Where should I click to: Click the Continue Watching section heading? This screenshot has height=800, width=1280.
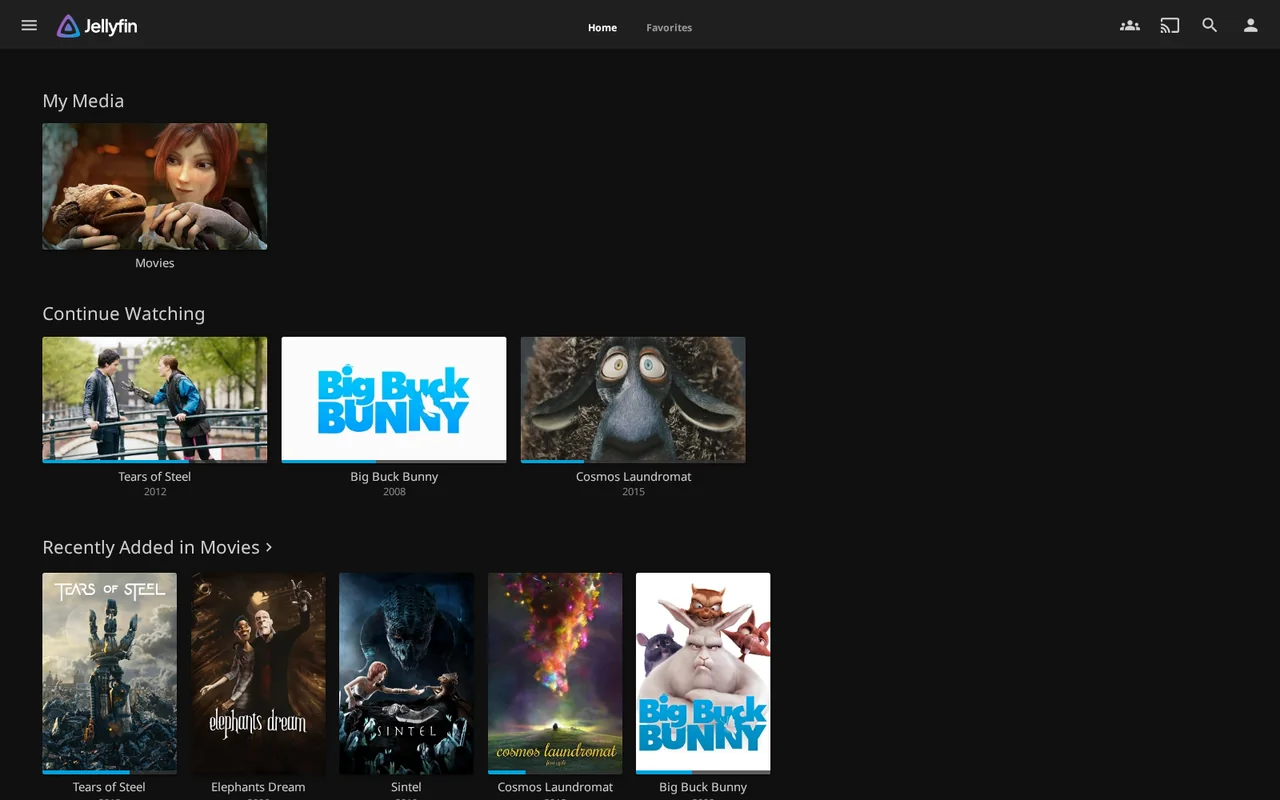pos(124,314)
